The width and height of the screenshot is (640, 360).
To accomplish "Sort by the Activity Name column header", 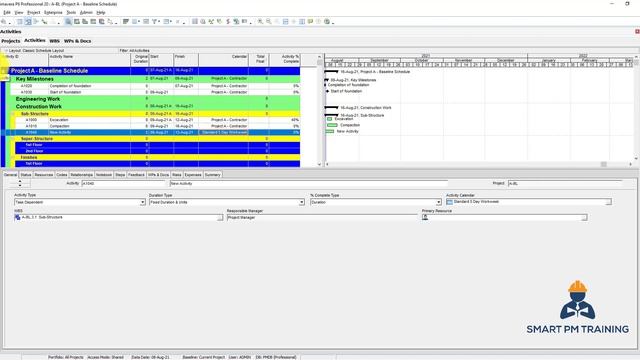I will pos(89,60).
